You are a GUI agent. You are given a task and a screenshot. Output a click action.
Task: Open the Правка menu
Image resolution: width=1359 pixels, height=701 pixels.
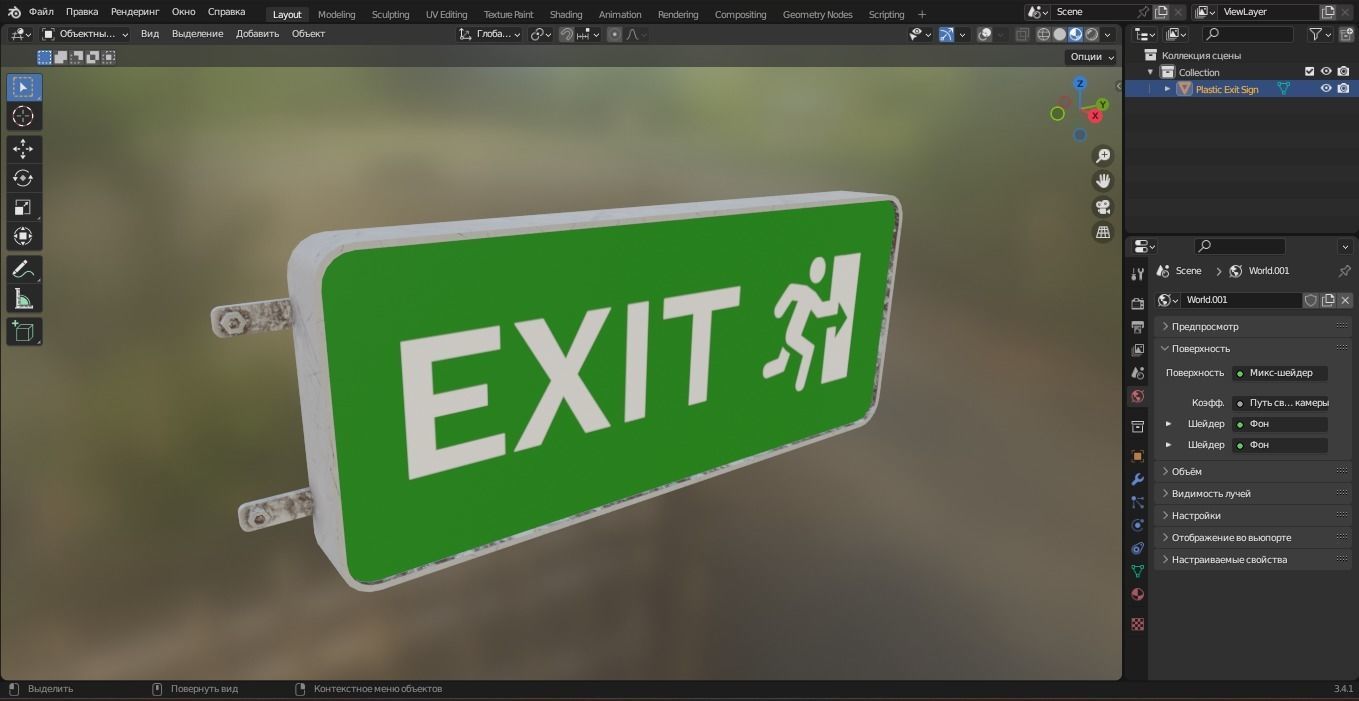[x=82, y=12]
